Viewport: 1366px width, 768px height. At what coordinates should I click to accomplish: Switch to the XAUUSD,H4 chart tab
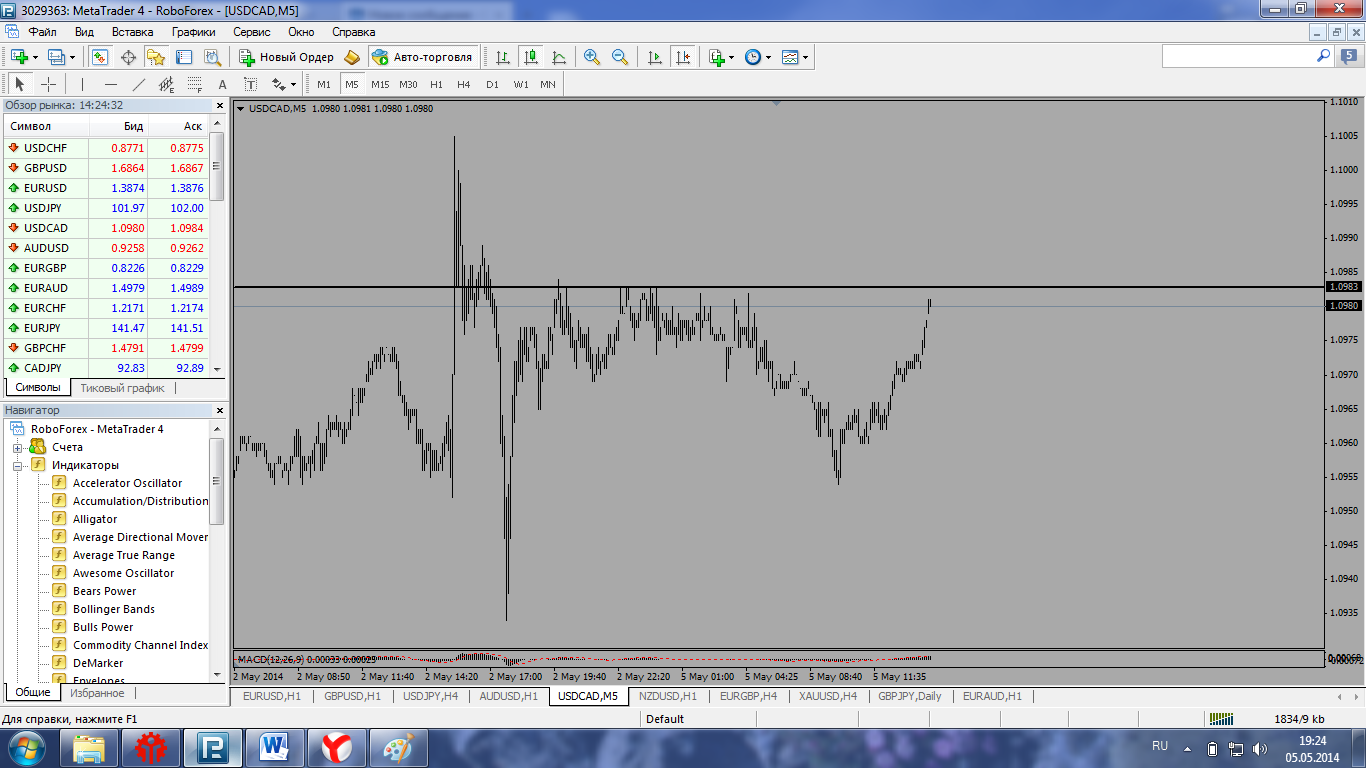click(x=828, y=696)
